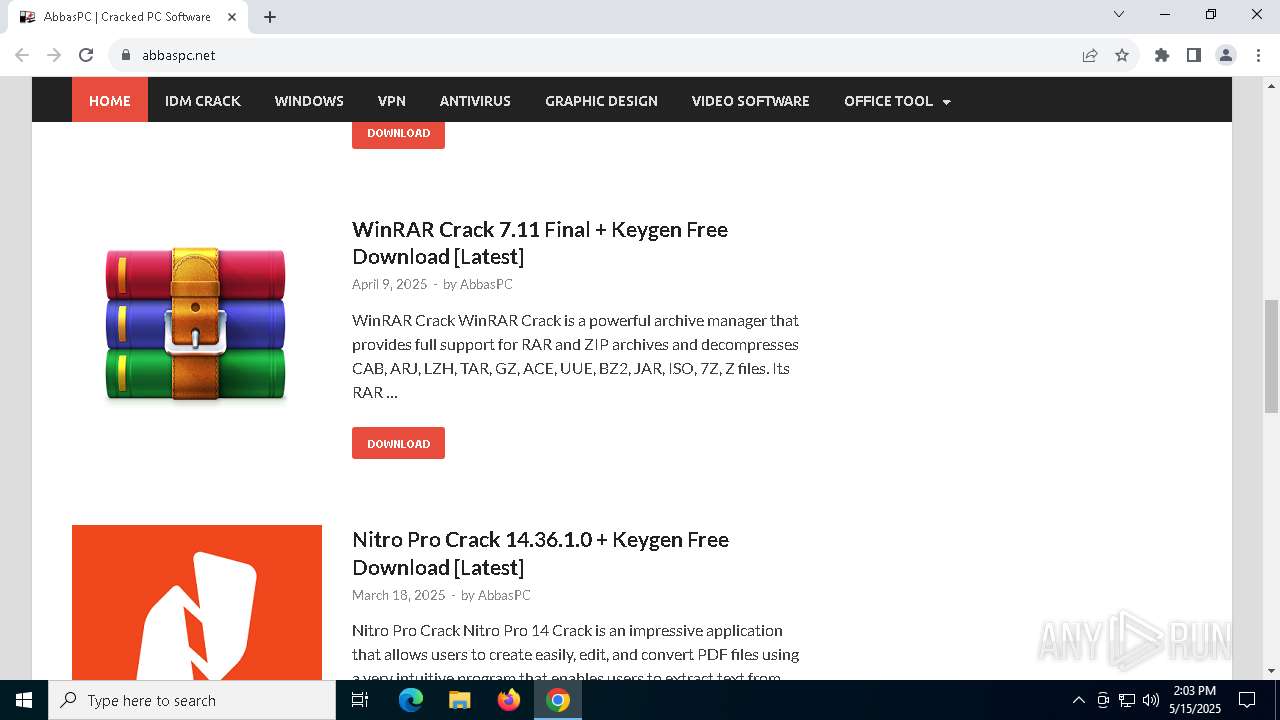The image size is (1280, 720).
Task: Click the March 18, 2025 date link
Action: pos(398,595)
